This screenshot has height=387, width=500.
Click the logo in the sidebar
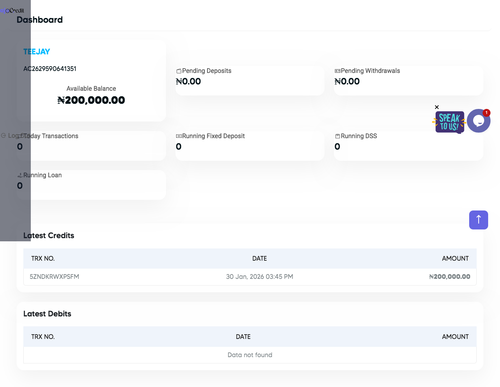click(12, 11)
